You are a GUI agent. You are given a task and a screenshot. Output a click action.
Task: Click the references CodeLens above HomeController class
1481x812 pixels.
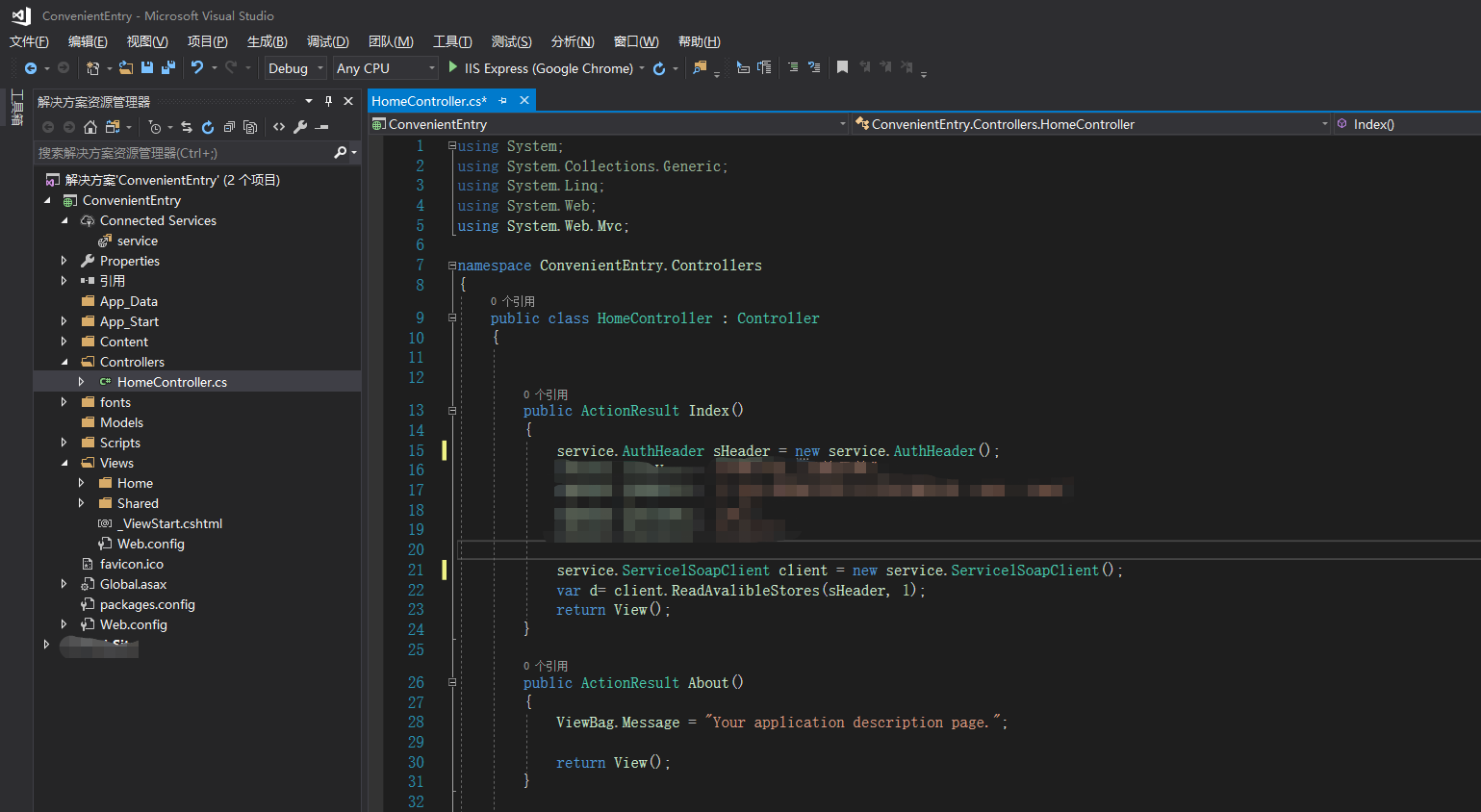[x=513, y=301]
